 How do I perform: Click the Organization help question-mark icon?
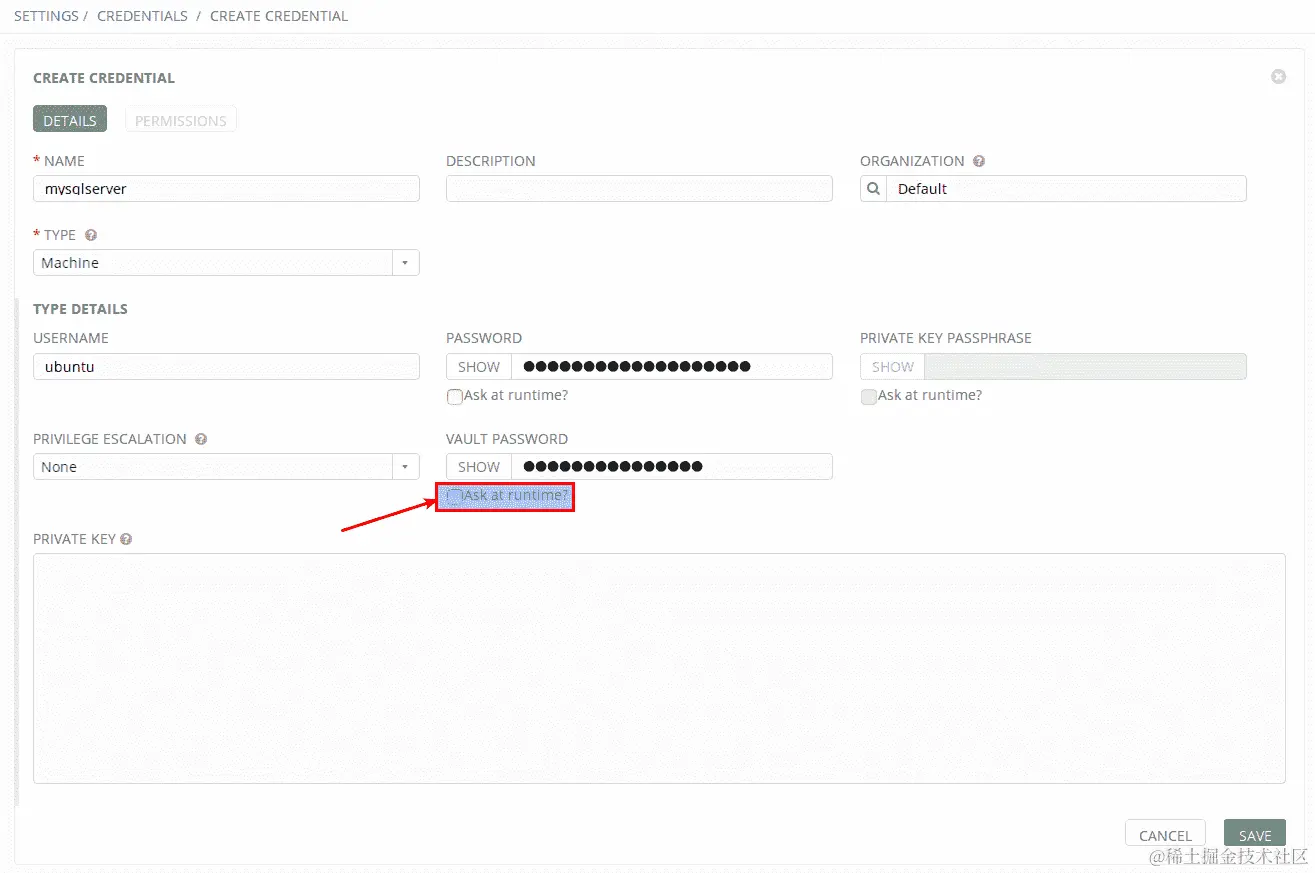click(x=979, y=161)
